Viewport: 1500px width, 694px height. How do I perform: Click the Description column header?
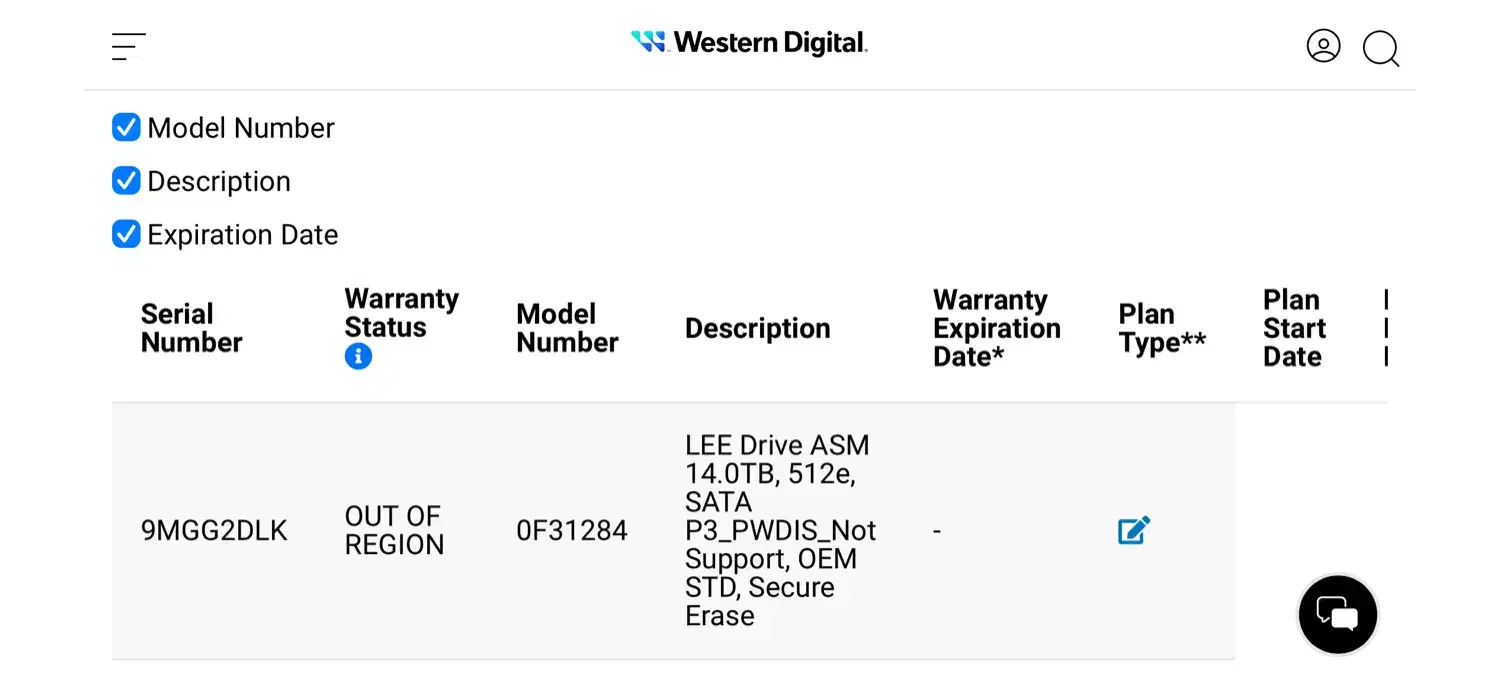757,328
